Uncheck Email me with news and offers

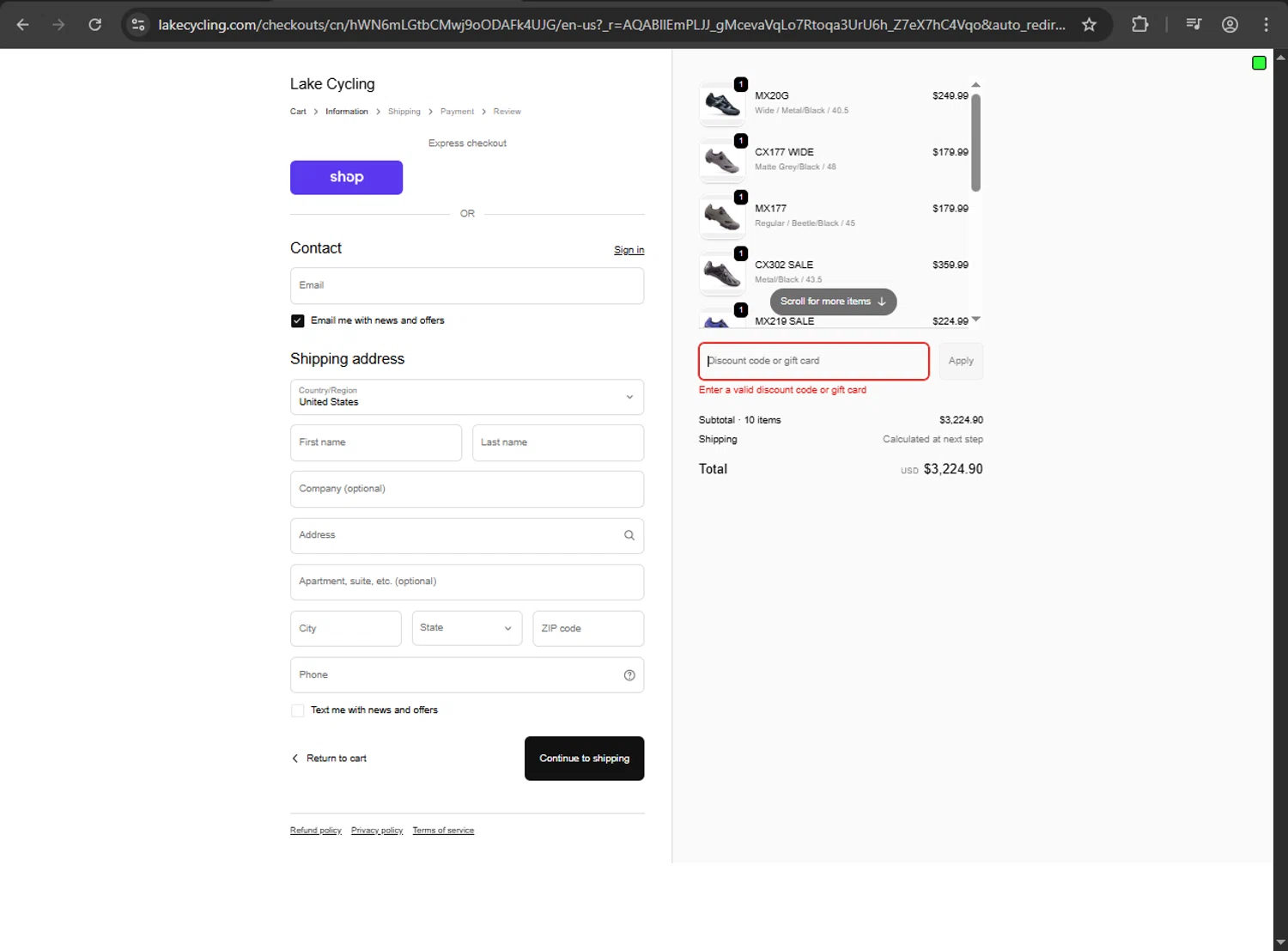297,321
